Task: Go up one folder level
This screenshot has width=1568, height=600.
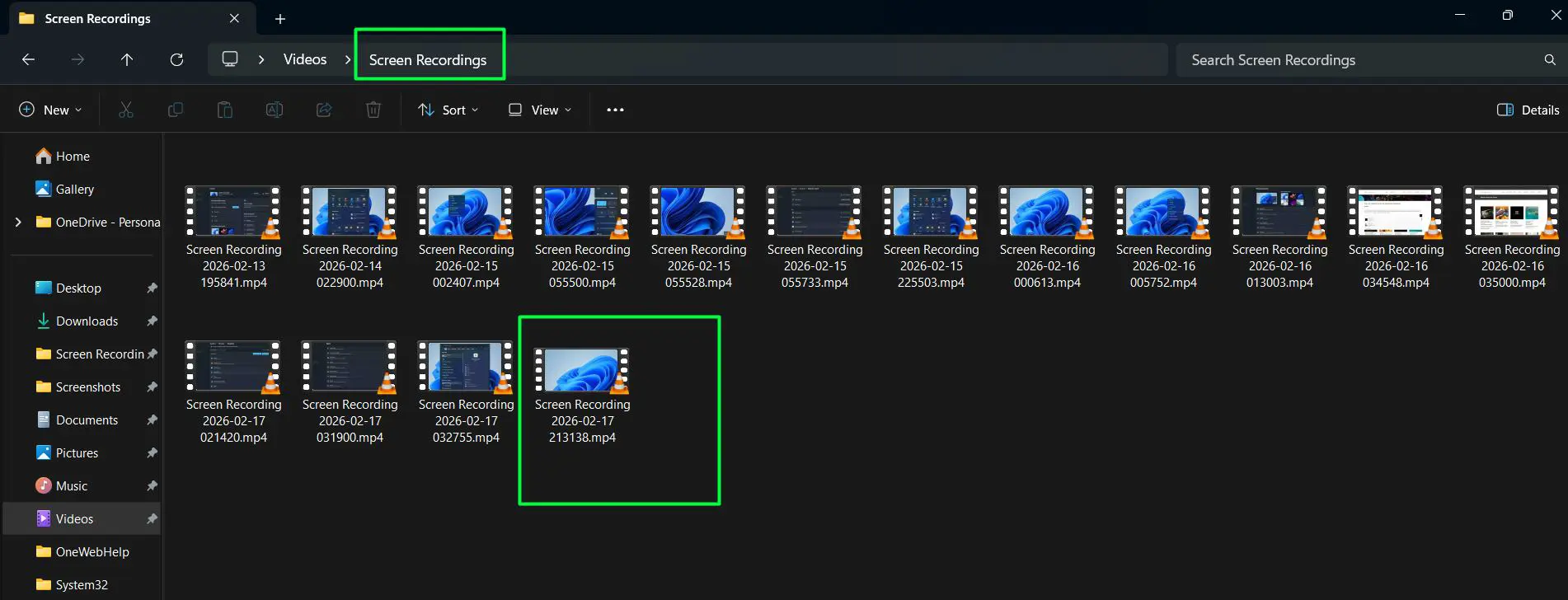Action: pos(127,59)
